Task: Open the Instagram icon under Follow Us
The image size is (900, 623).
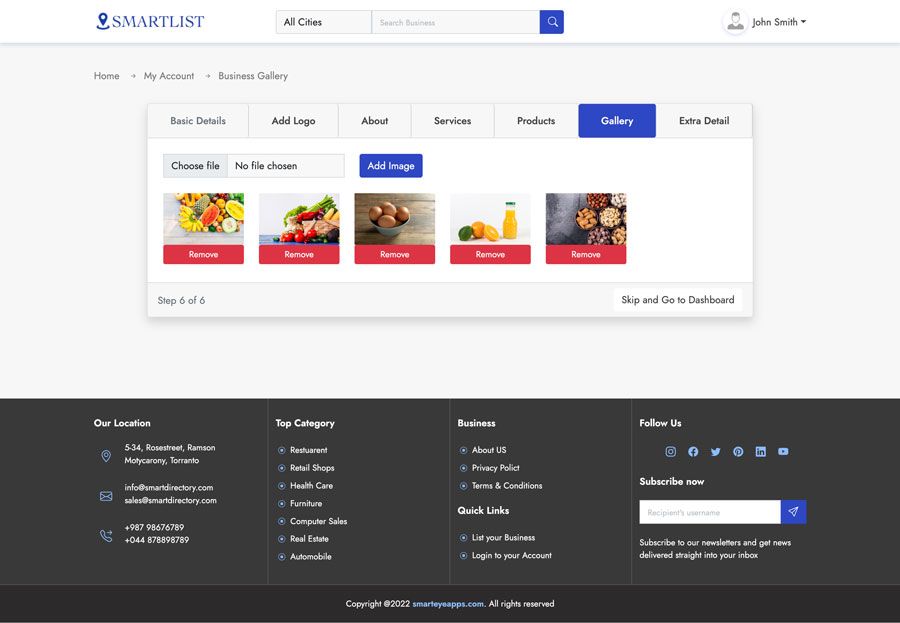Action: tap(670, 451)
